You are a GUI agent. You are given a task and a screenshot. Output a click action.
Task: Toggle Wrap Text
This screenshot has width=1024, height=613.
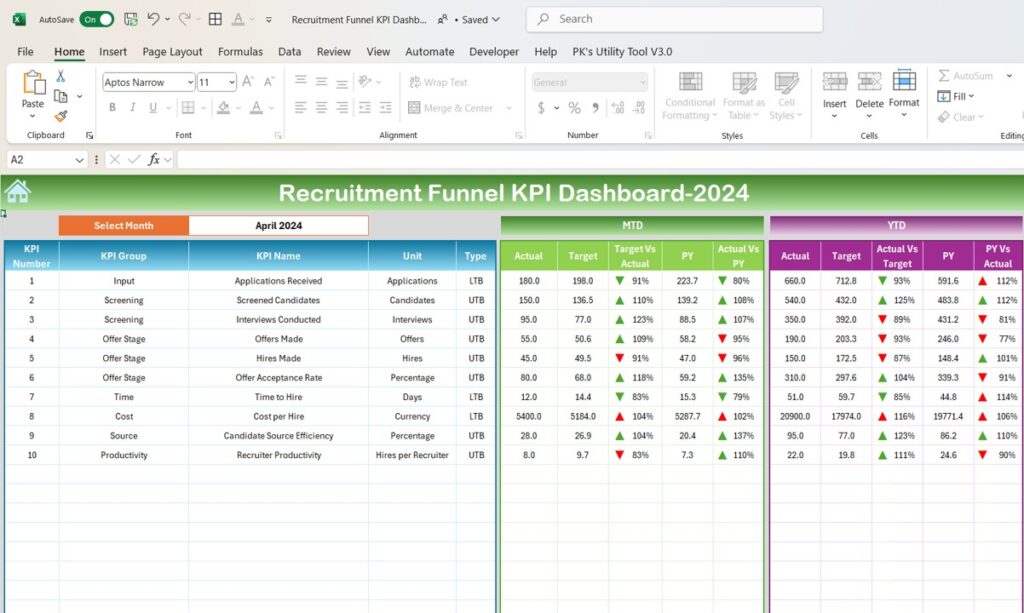click(x=438, y=82)
